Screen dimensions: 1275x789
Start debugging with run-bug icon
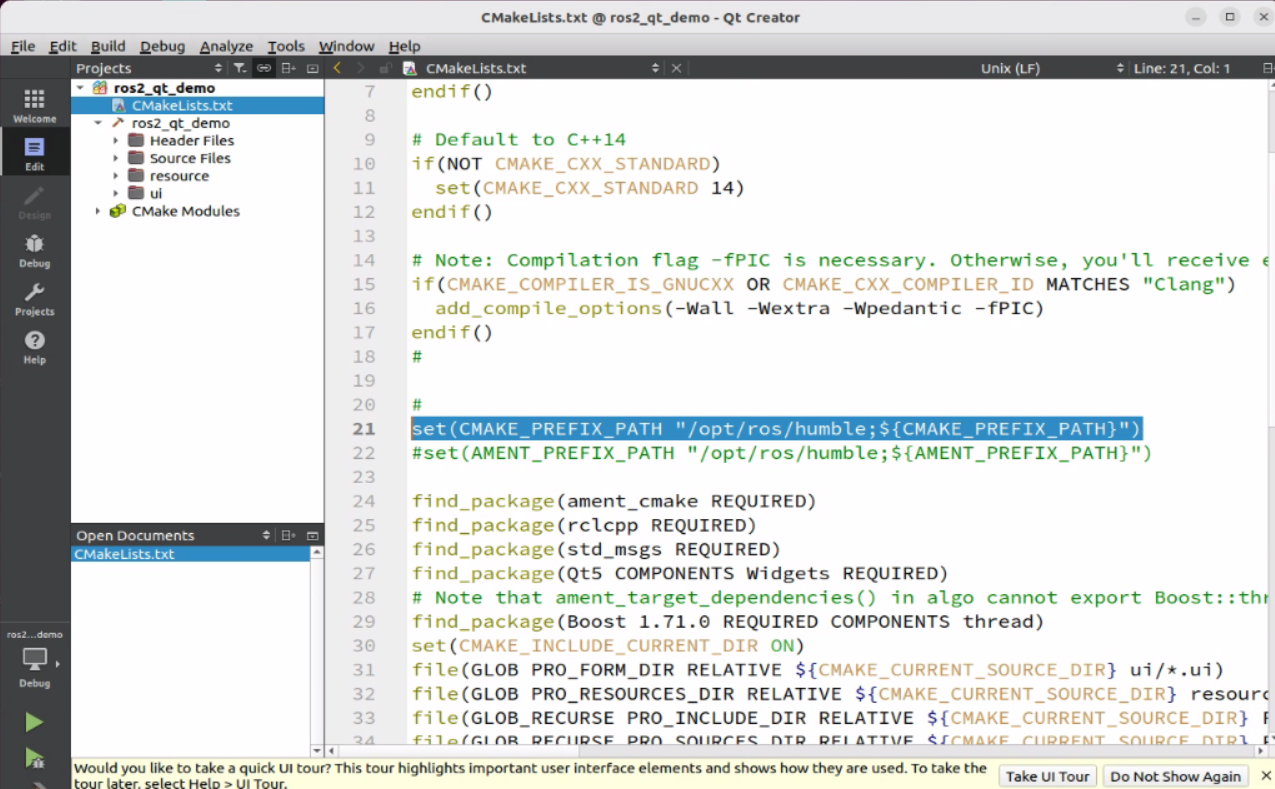point(34,758)
